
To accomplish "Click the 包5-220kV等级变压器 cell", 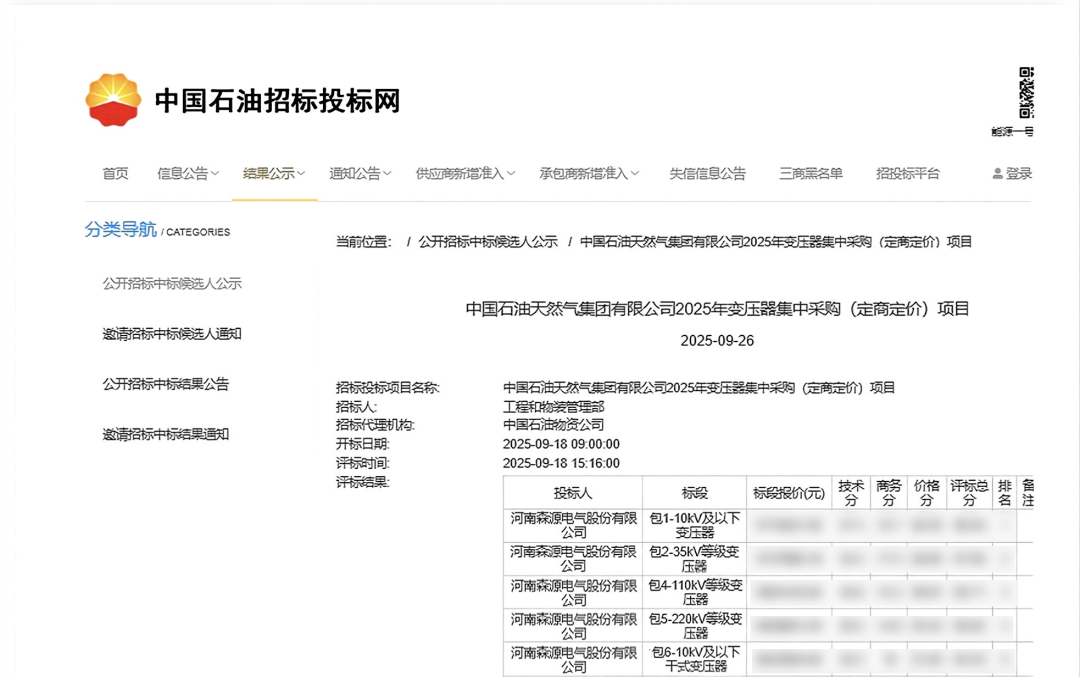I will (x=694, y=625).
